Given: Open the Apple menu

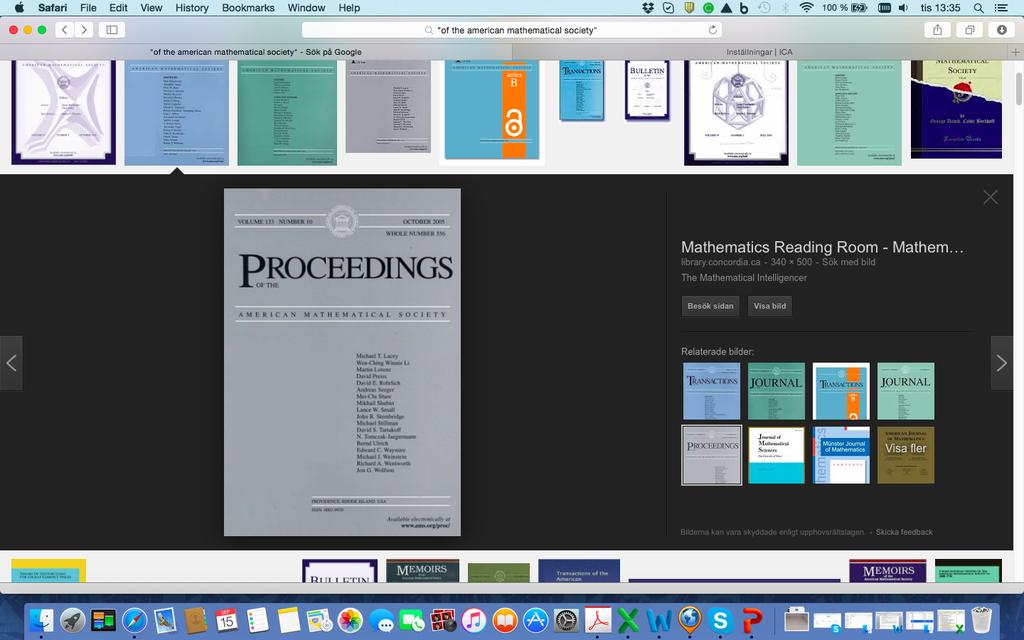Looking at the screenshot, I should pyautogui.click(x=19, y=8).
